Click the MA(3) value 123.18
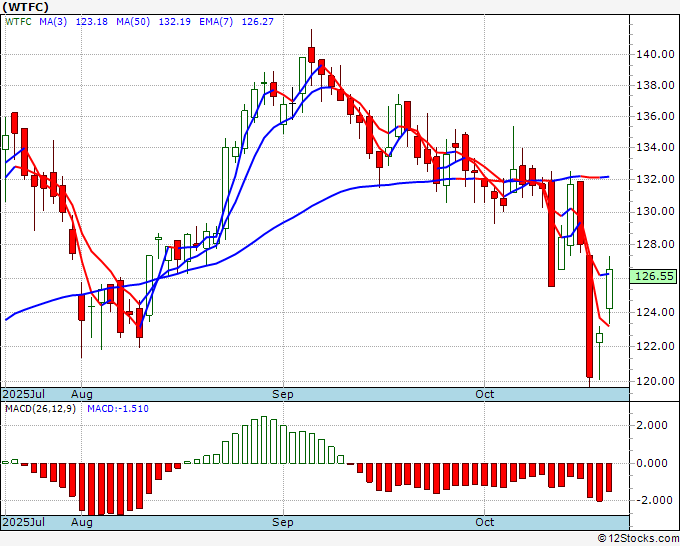680x546 pixels. [92, 21]
